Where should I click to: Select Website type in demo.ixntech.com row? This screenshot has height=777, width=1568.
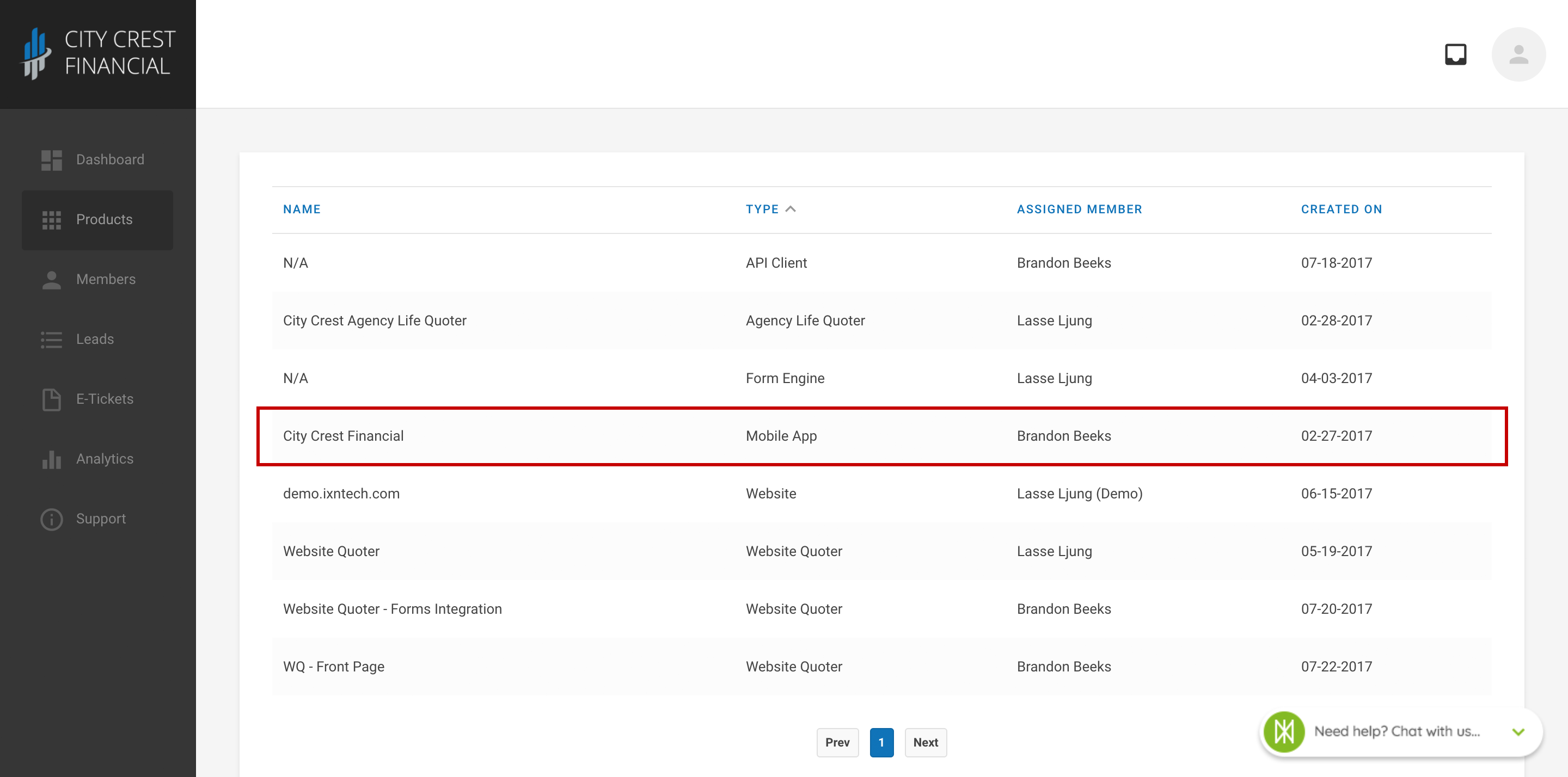click(x=770, y=494)
